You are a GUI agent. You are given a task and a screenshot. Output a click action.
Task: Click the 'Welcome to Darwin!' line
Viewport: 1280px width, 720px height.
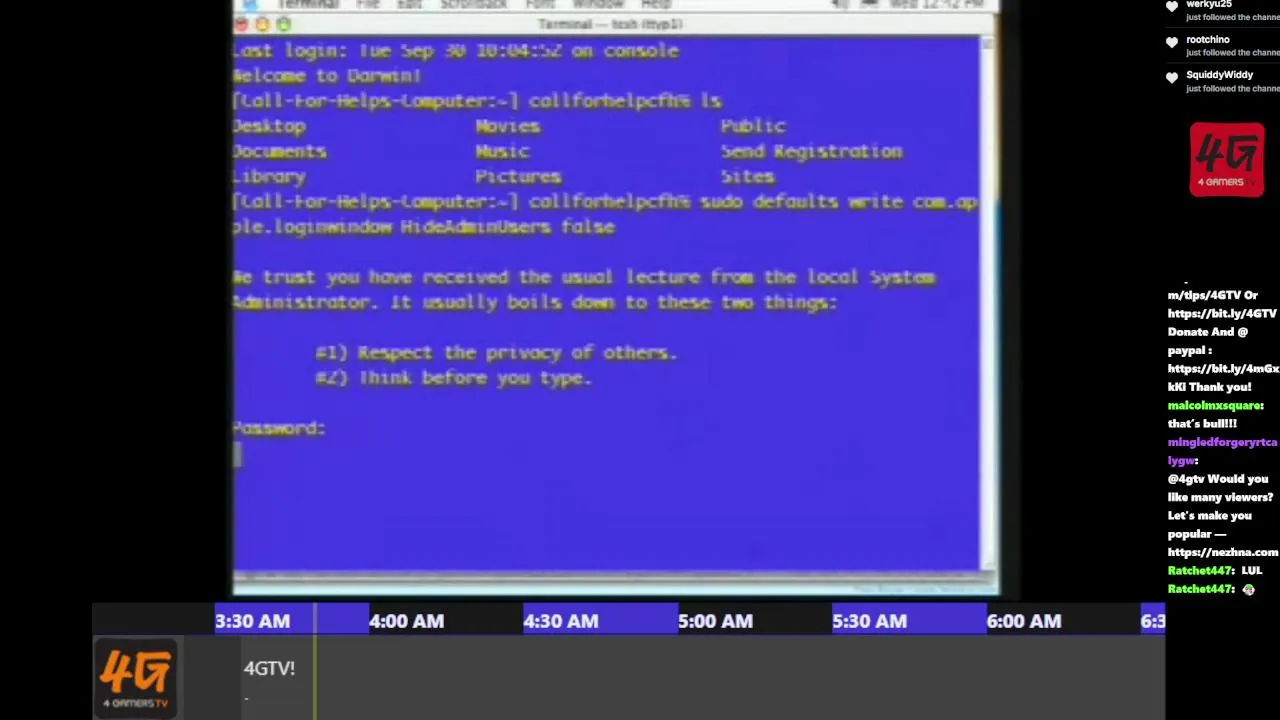(327, 75)
